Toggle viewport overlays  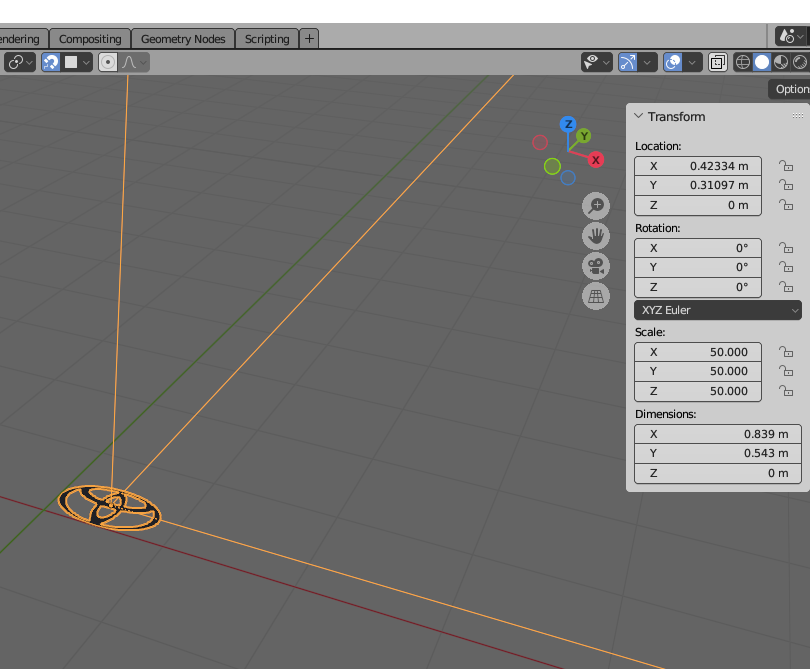tap(673, 63)
